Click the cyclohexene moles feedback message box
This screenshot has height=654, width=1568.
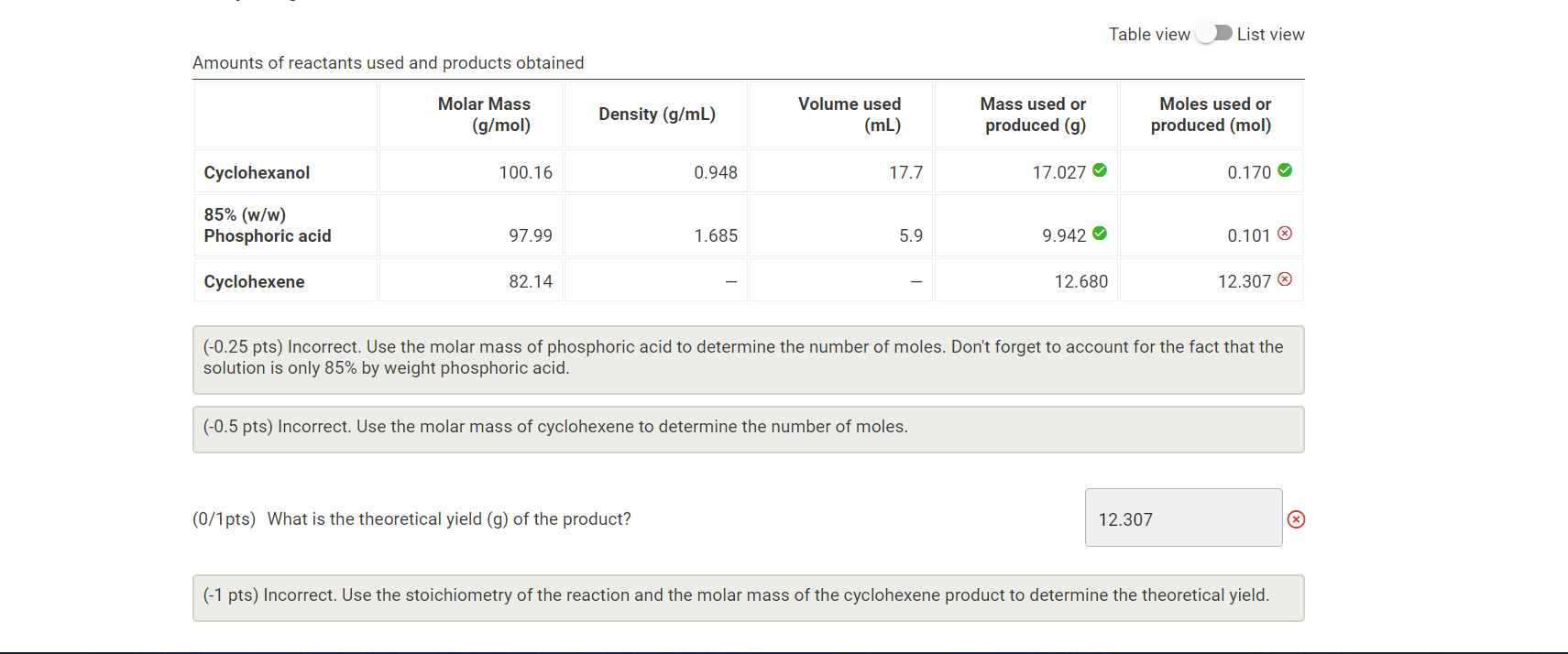coord(748,428)
